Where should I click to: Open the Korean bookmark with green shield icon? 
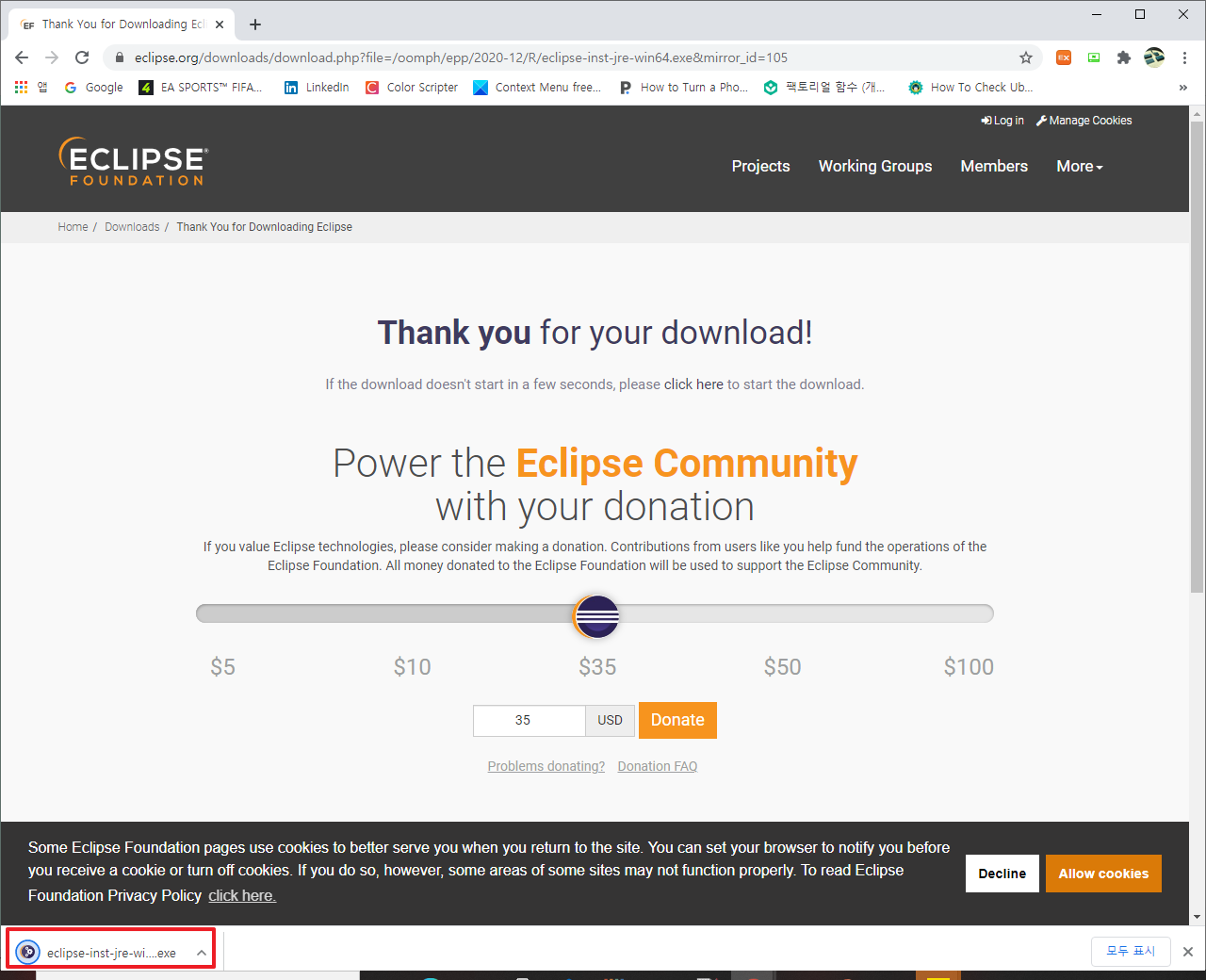[x=825, y=87]
